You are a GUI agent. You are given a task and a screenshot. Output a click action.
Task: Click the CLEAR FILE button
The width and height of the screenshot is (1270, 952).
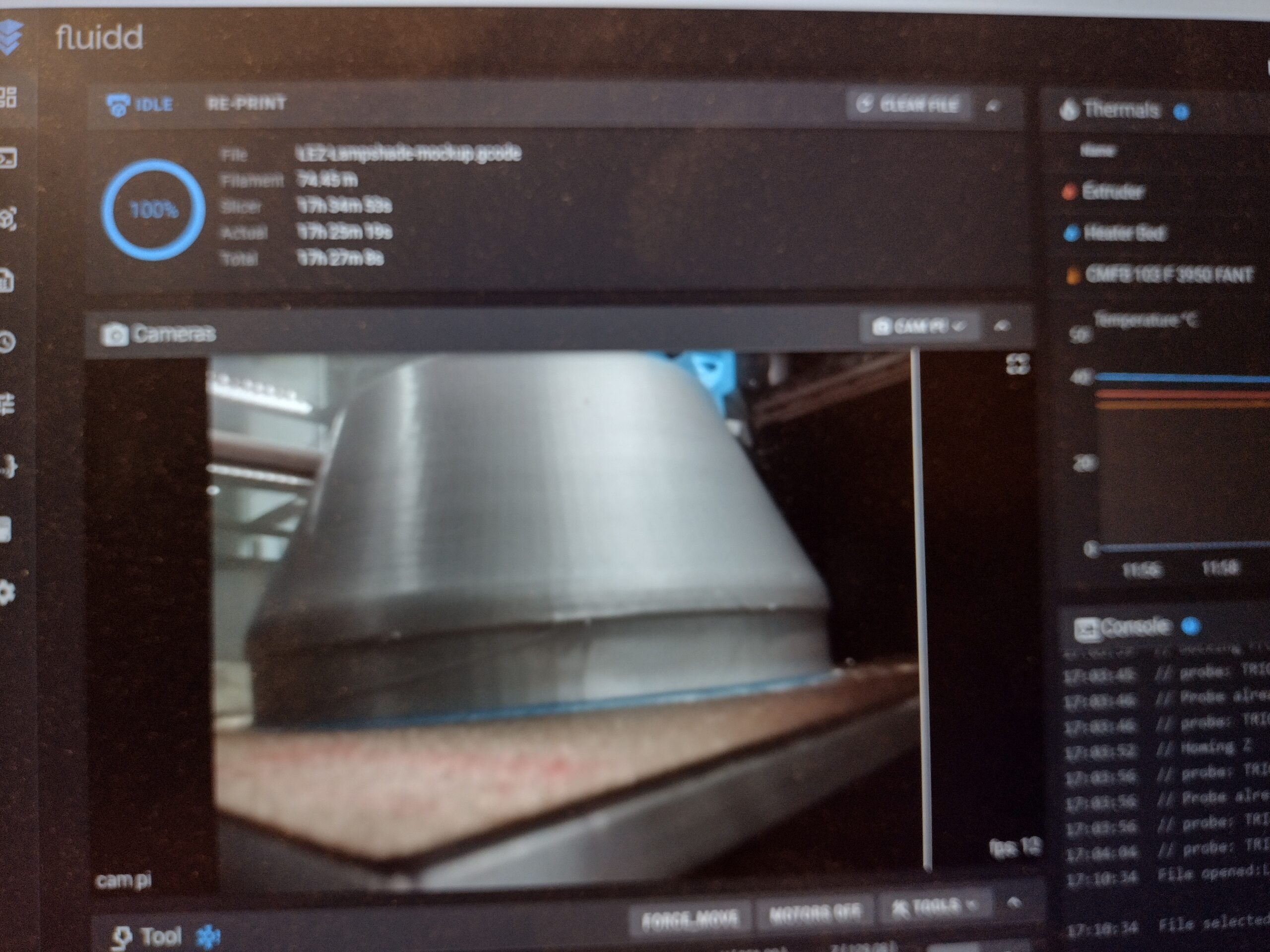908,105
